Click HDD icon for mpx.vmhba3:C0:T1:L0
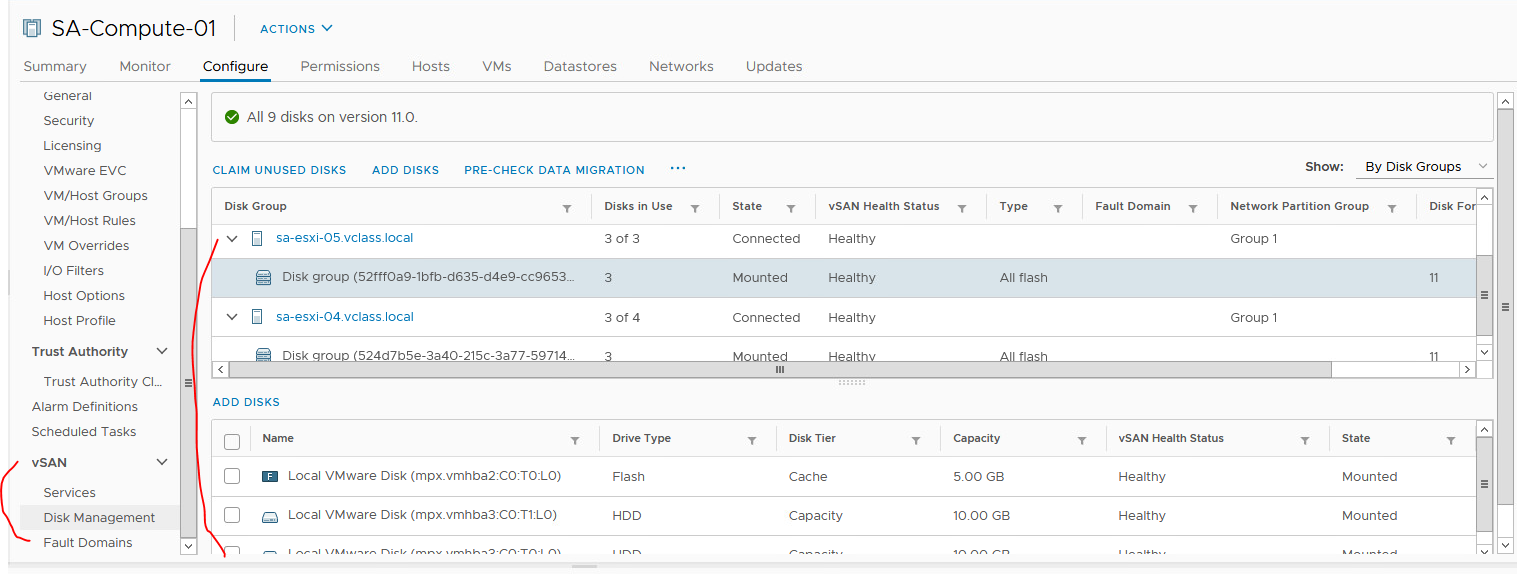Viewport: 1517px width, 574px height. point(270,516)
